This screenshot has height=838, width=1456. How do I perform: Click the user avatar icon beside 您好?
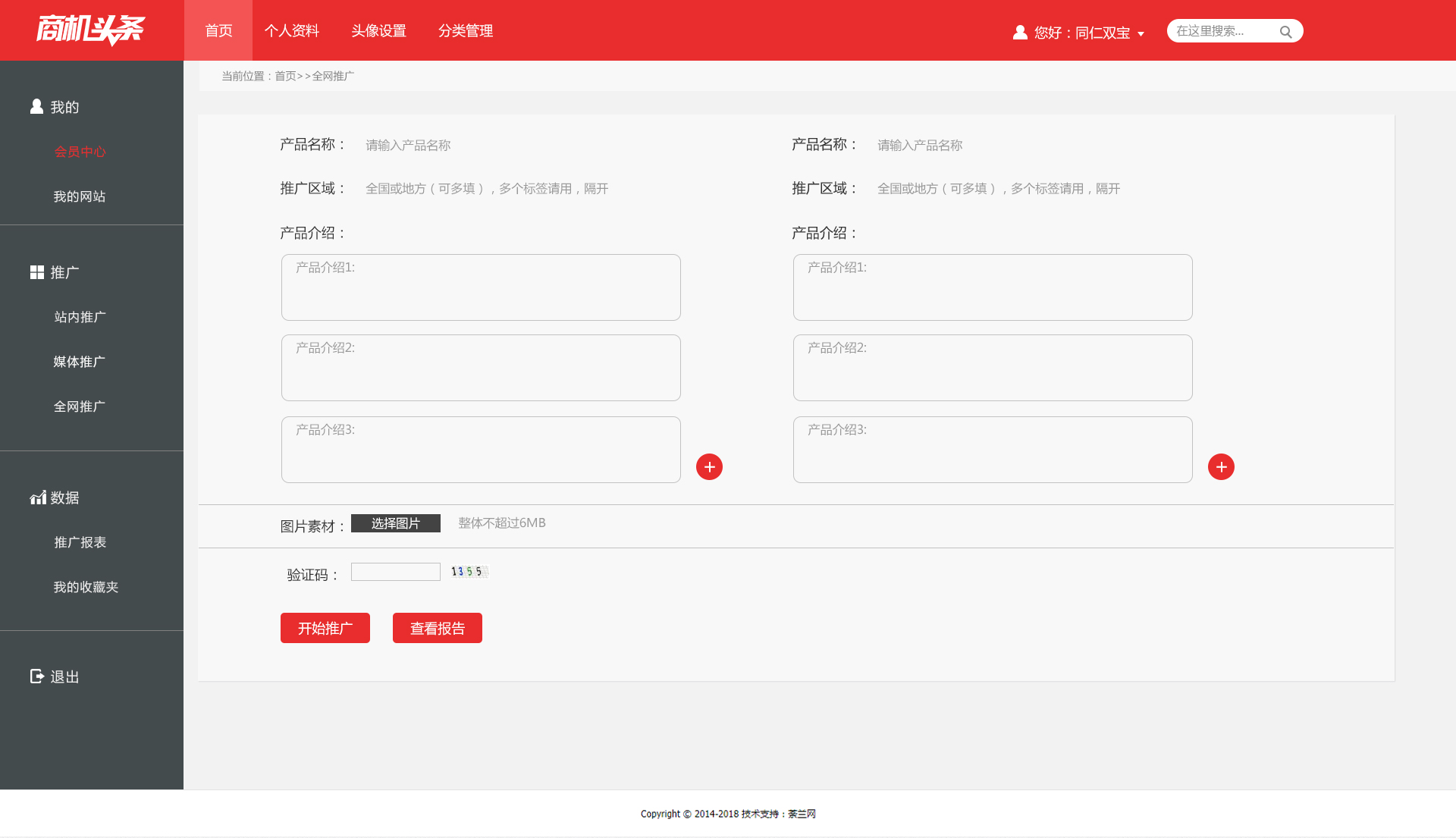coord(1020,32)
